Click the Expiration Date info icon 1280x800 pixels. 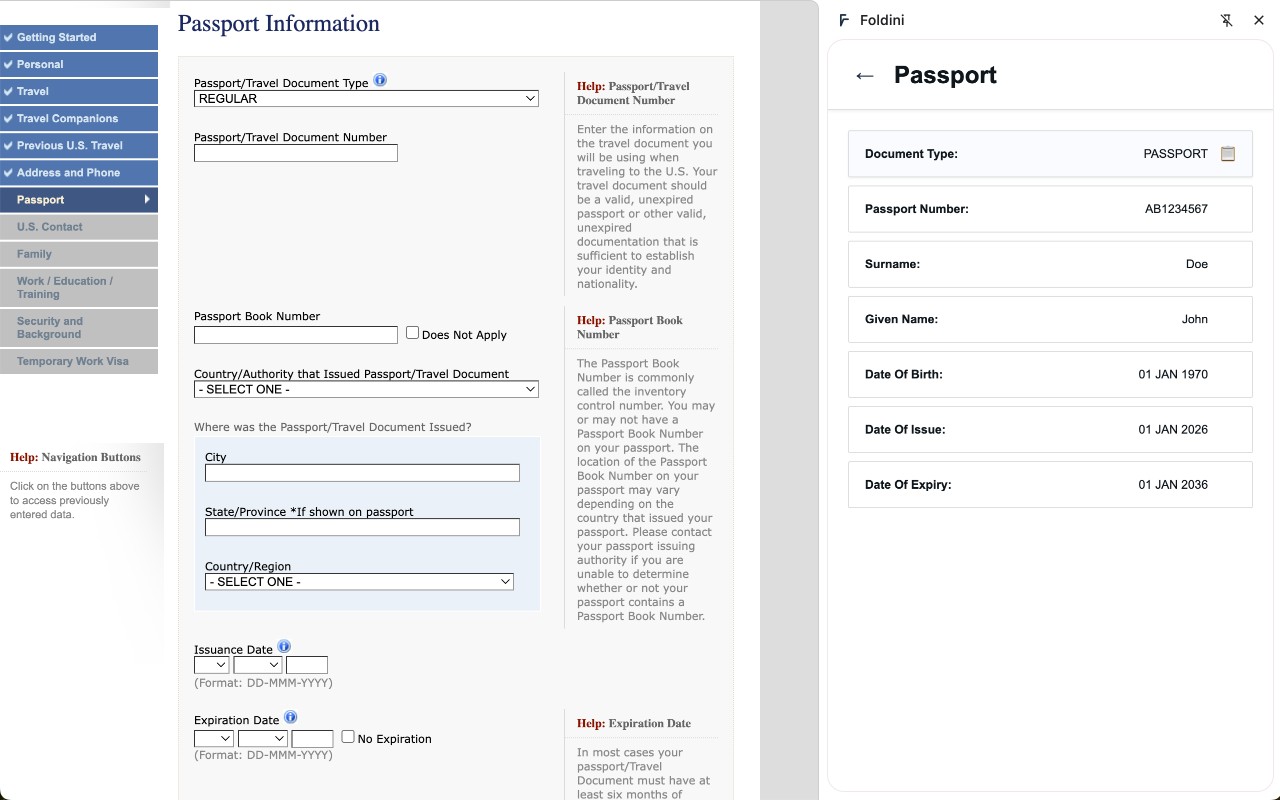coord(290,716)
